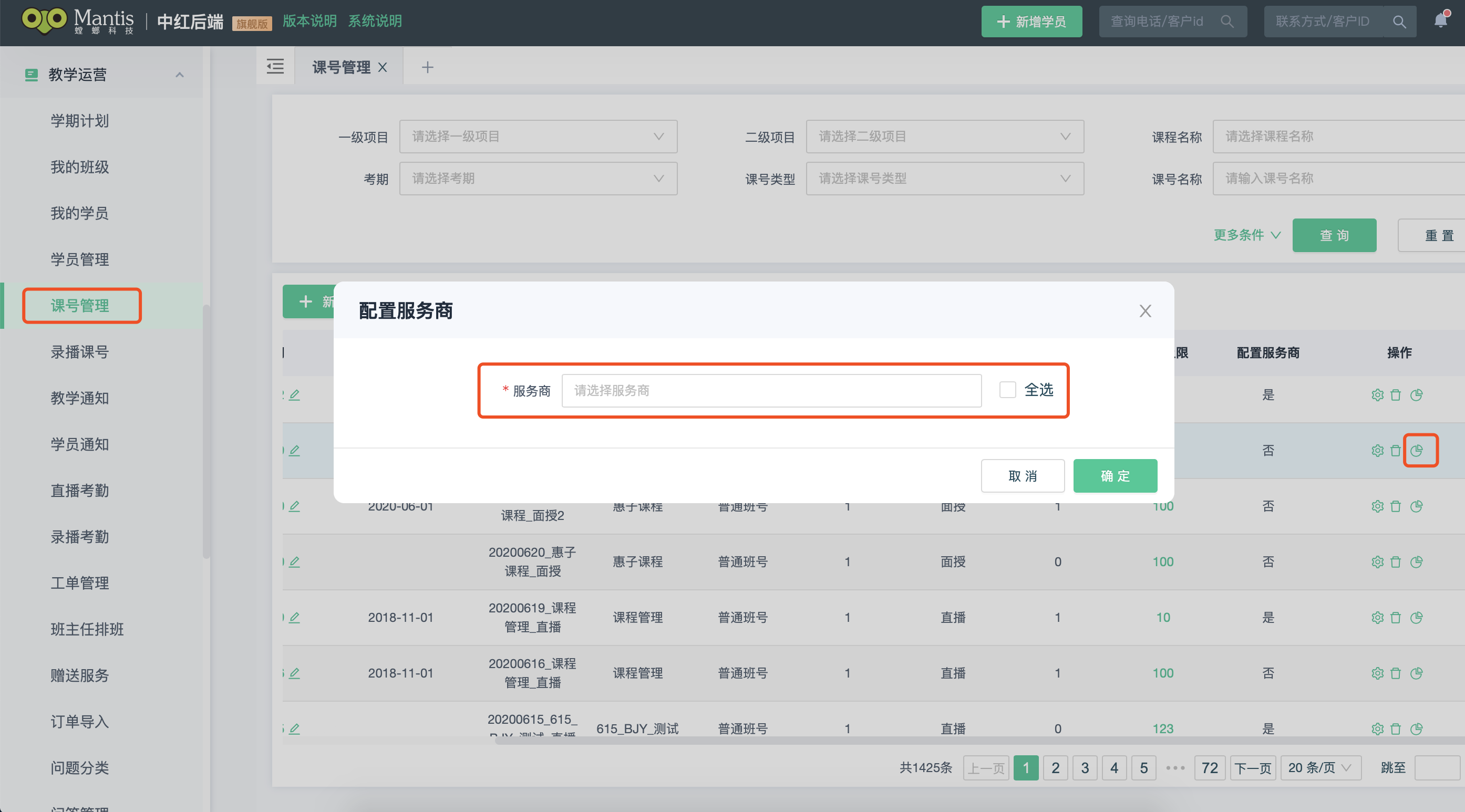Go to page 72 in pagination
The width and height of the screenshot is (1465, 812).
click(x=1210, y=768)
